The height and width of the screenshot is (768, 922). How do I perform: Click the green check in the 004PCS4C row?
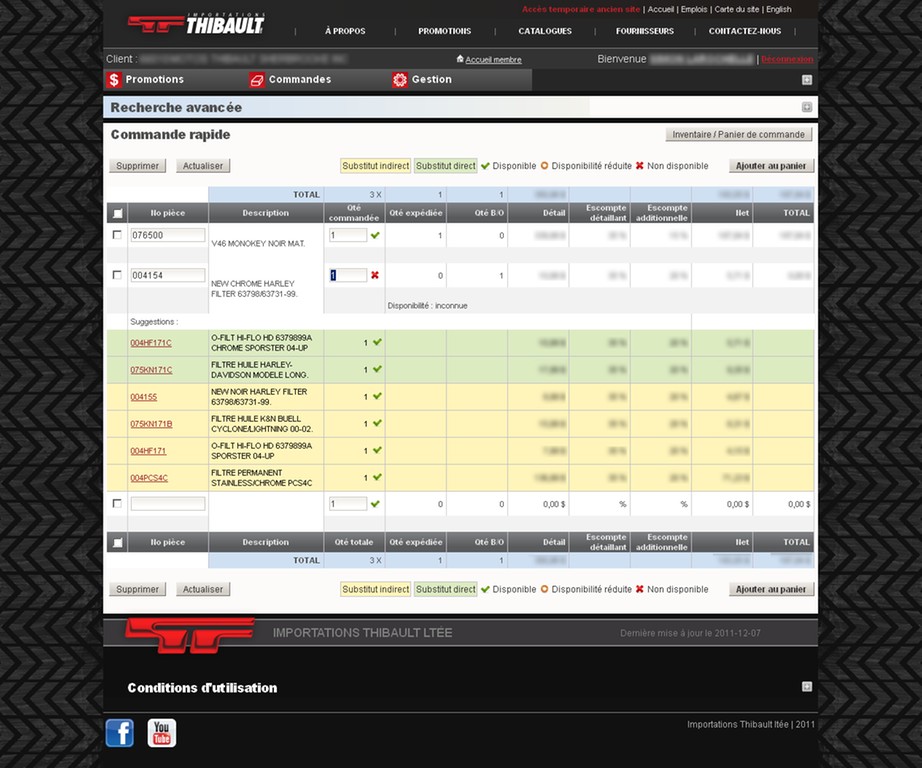point(377,477)
